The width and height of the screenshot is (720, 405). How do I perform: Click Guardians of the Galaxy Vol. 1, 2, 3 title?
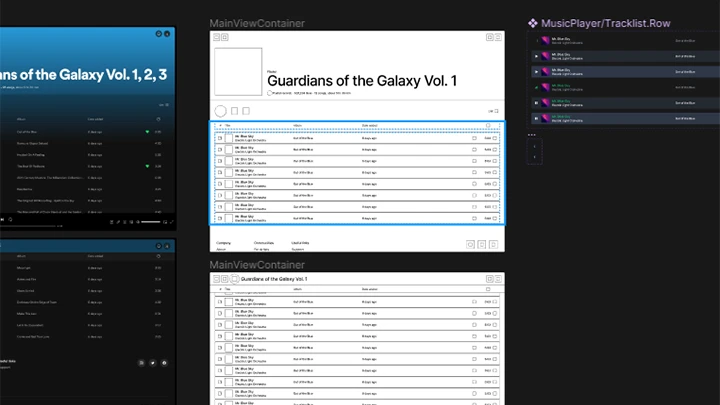(x=83, y=75)
